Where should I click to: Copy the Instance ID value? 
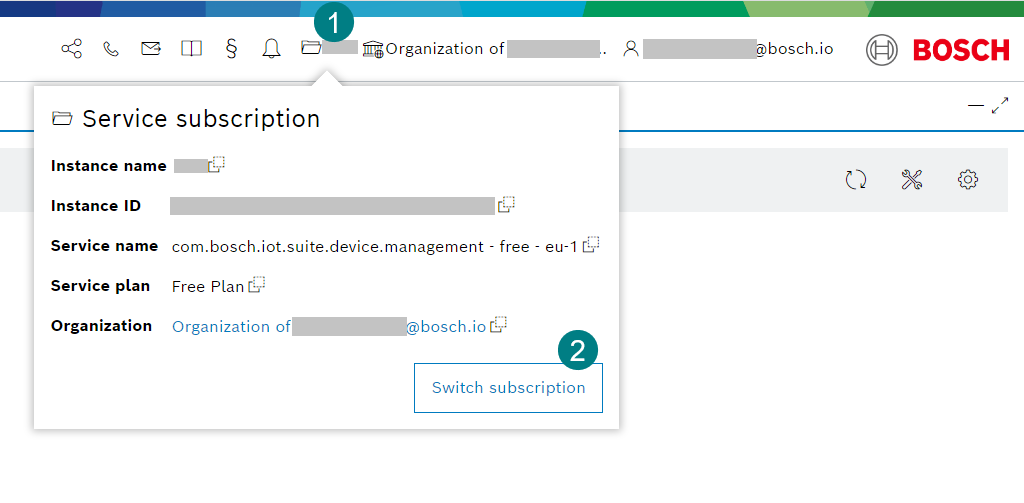click(x=506, y=205)
